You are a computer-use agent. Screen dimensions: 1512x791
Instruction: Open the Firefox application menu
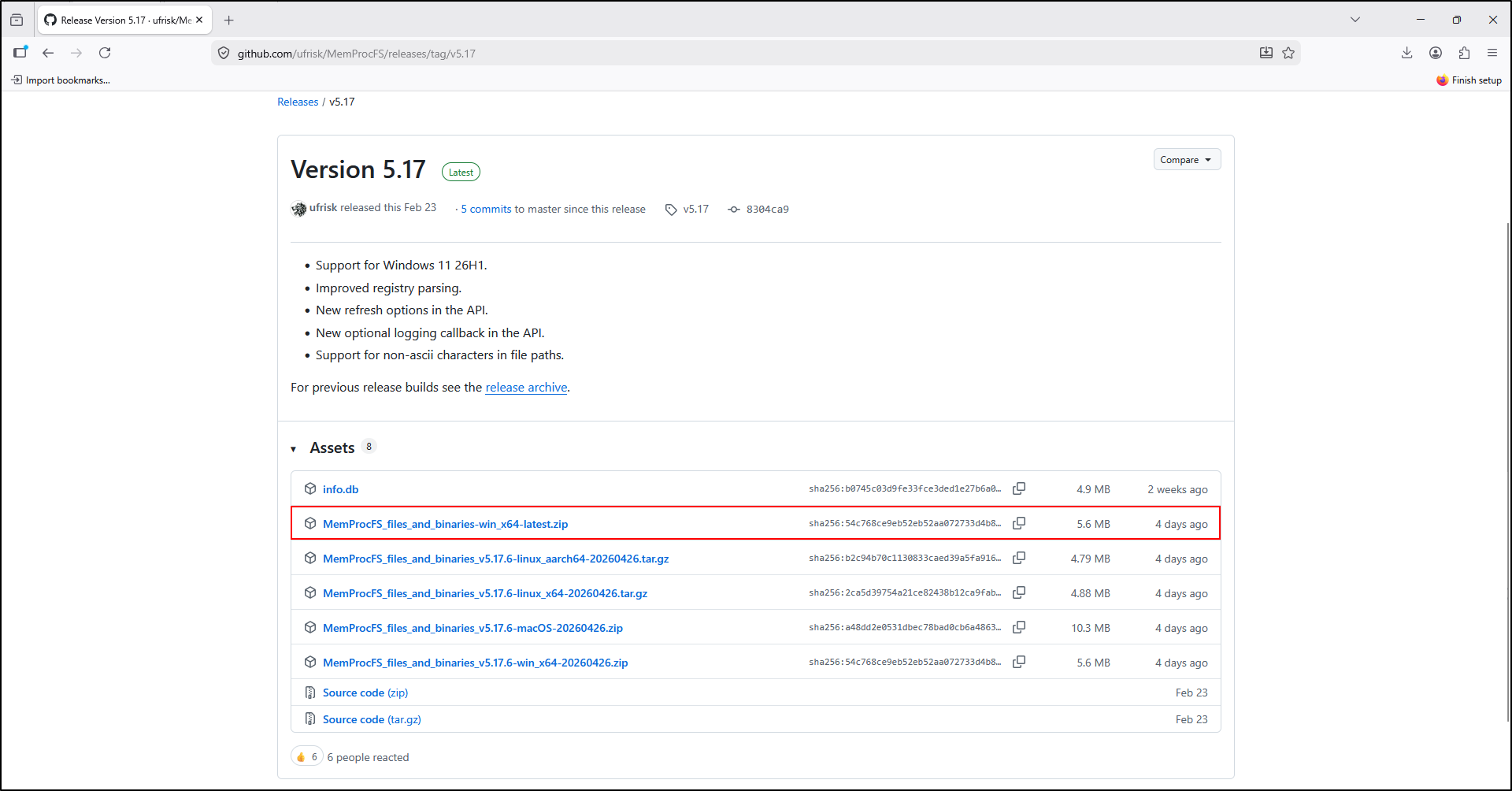click(1492, 53)
